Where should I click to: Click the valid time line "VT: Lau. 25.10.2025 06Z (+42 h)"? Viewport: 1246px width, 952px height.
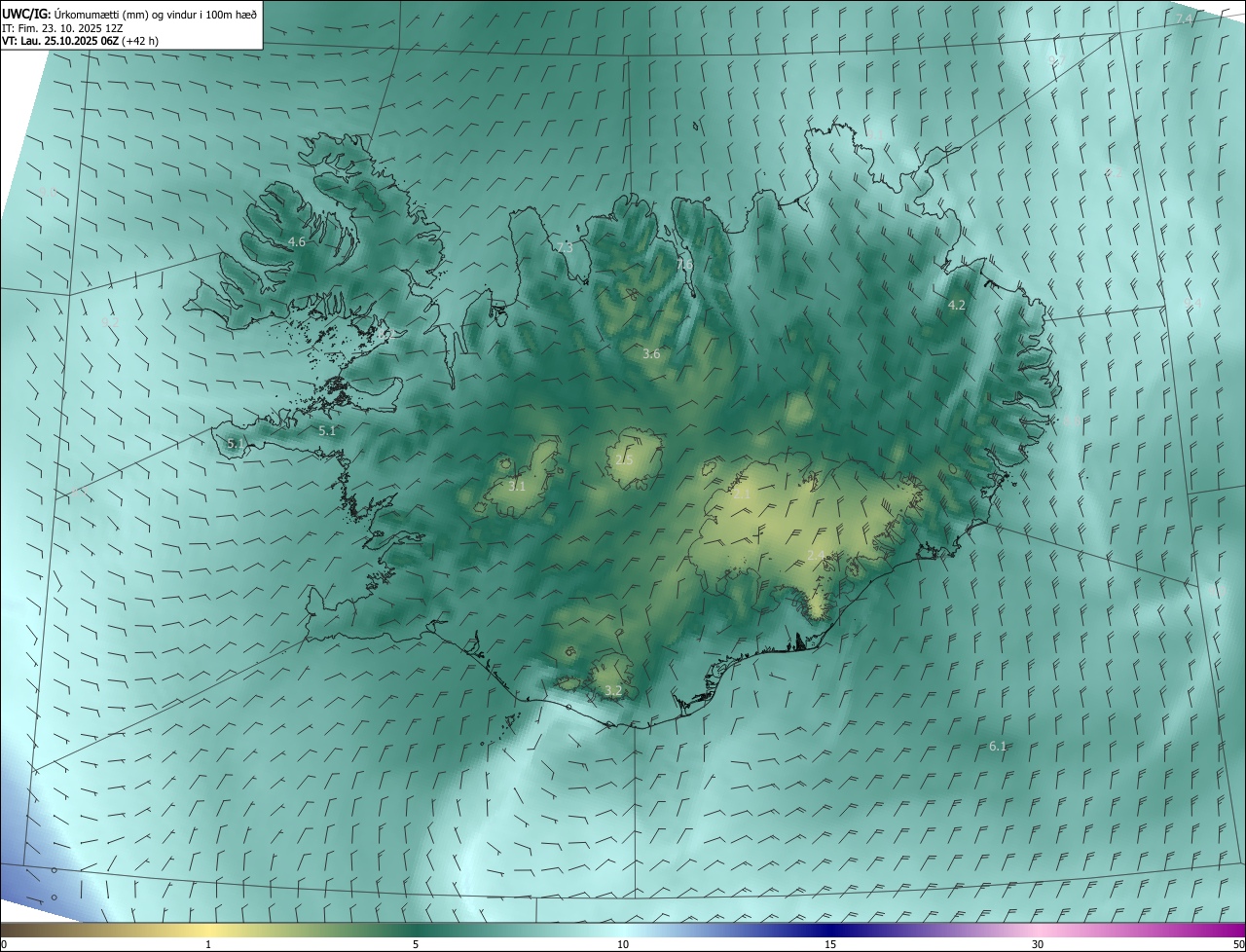tap(80, 41)
